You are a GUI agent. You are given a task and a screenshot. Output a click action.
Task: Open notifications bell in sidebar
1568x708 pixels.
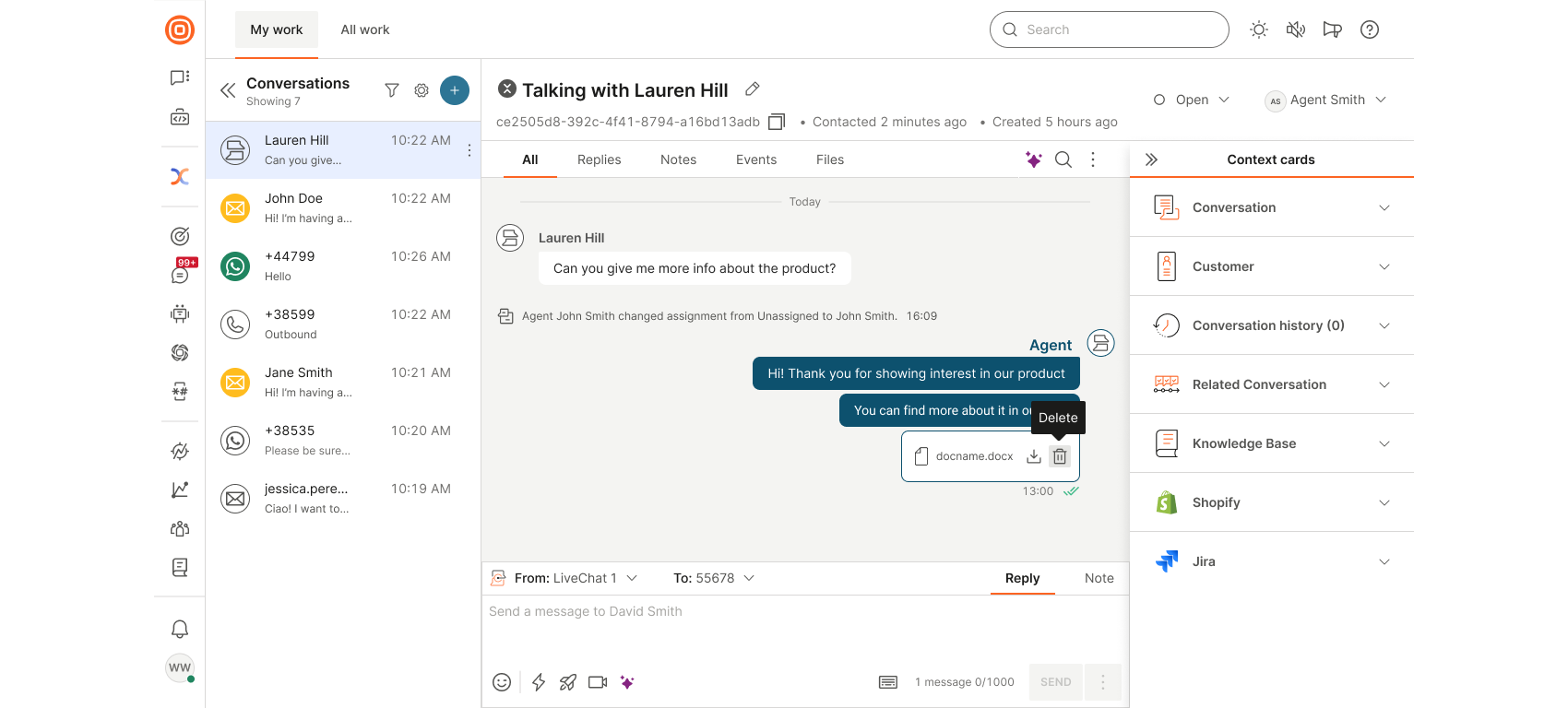coord(180,629)
